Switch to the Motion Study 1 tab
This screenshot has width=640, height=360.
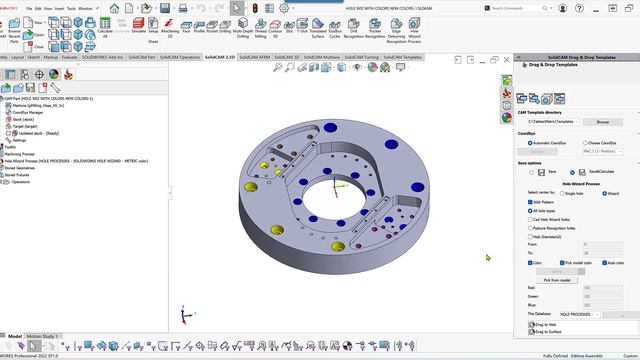click(x=42, y=336)
